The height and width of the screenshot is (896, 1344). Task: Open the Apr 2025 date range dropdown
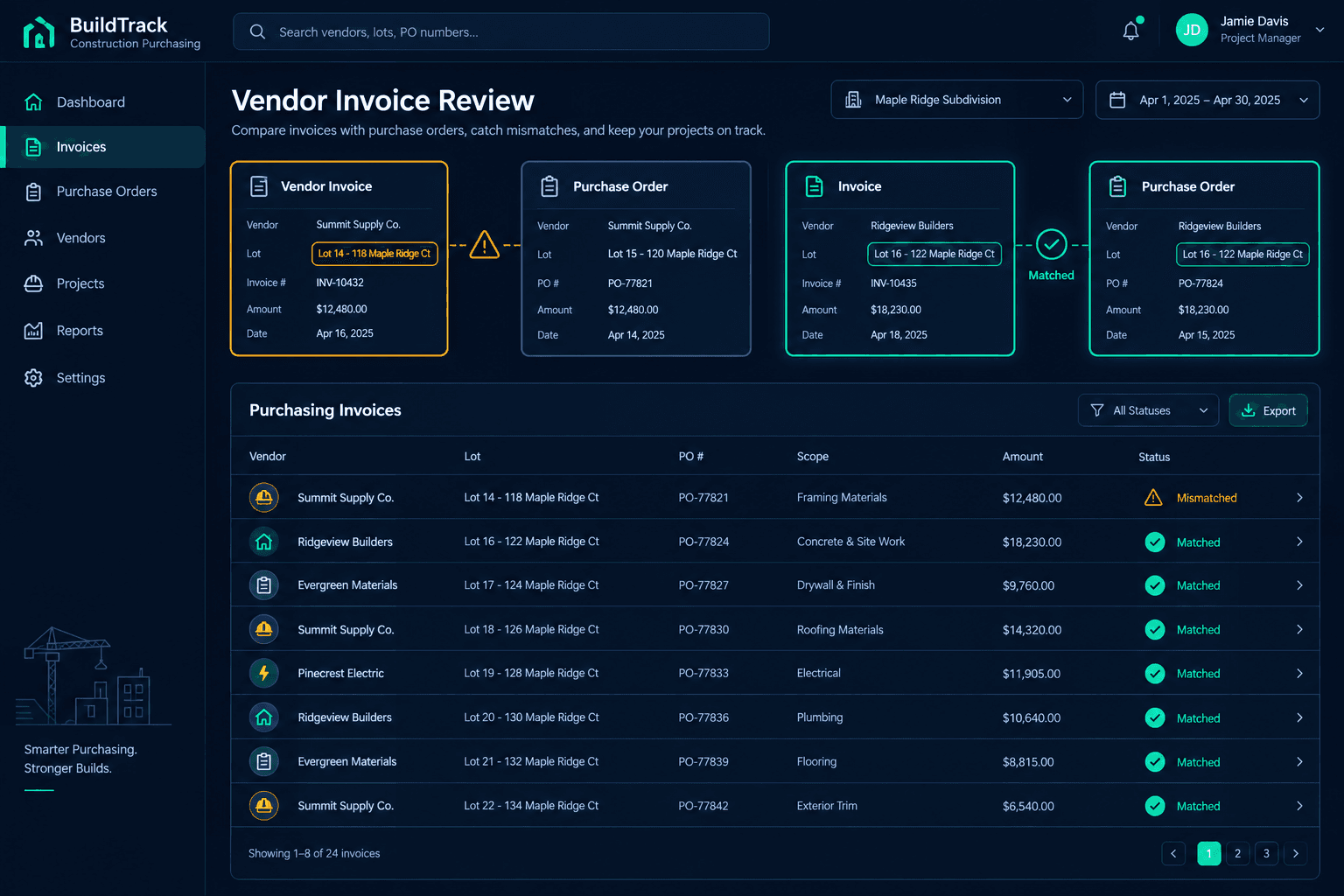(x=1207, y=100)
